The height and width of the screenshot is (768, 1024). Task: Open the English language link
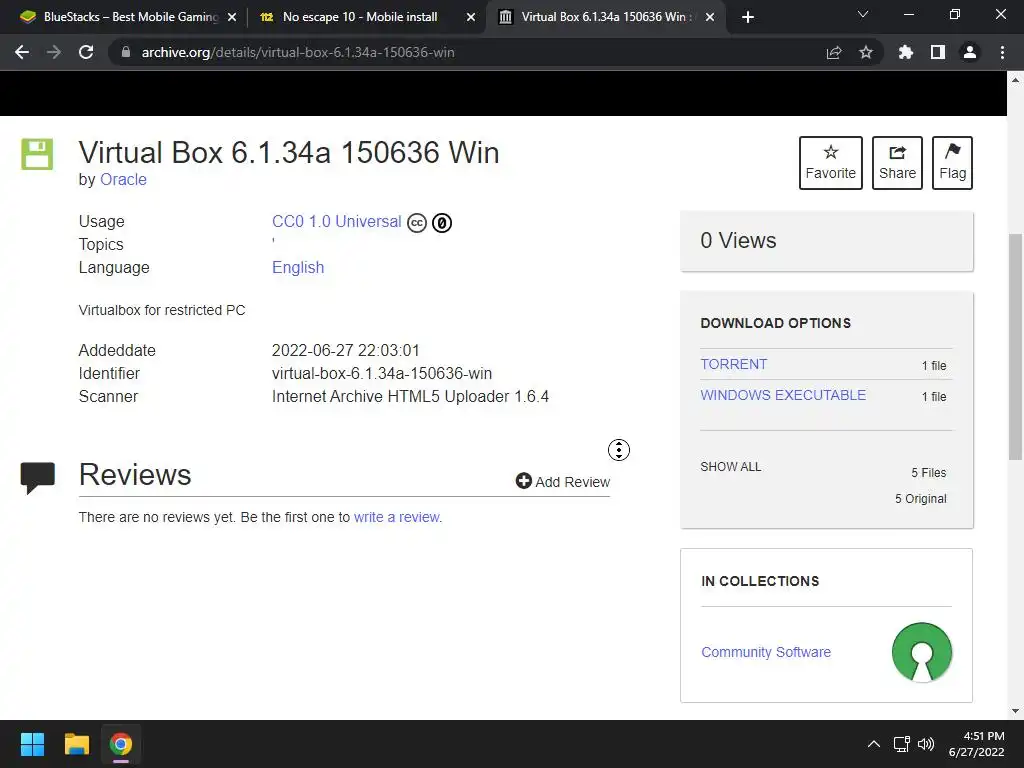coord(298,268)
